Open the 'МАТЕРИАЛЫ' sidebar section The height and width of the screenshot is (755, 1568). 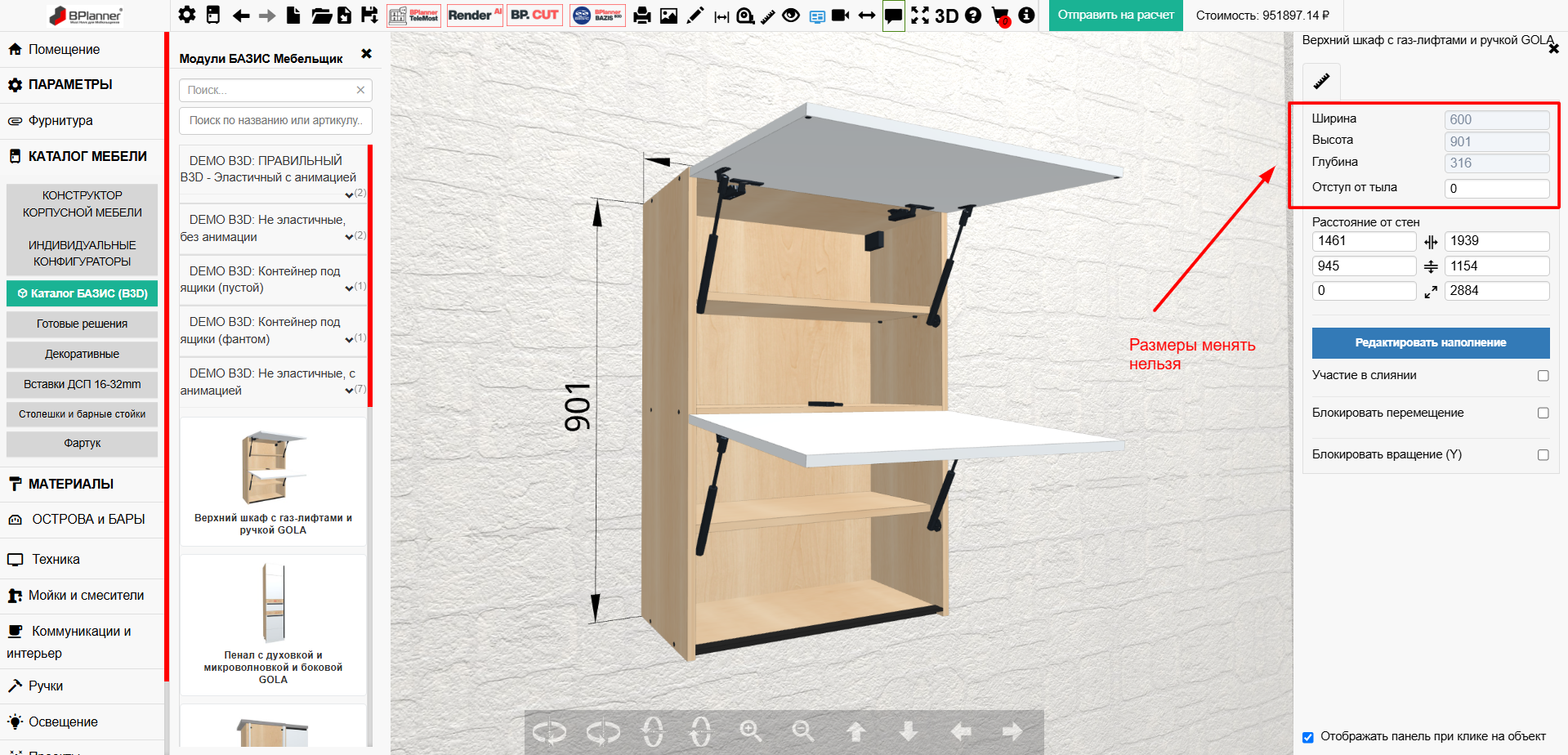point(82,484)
